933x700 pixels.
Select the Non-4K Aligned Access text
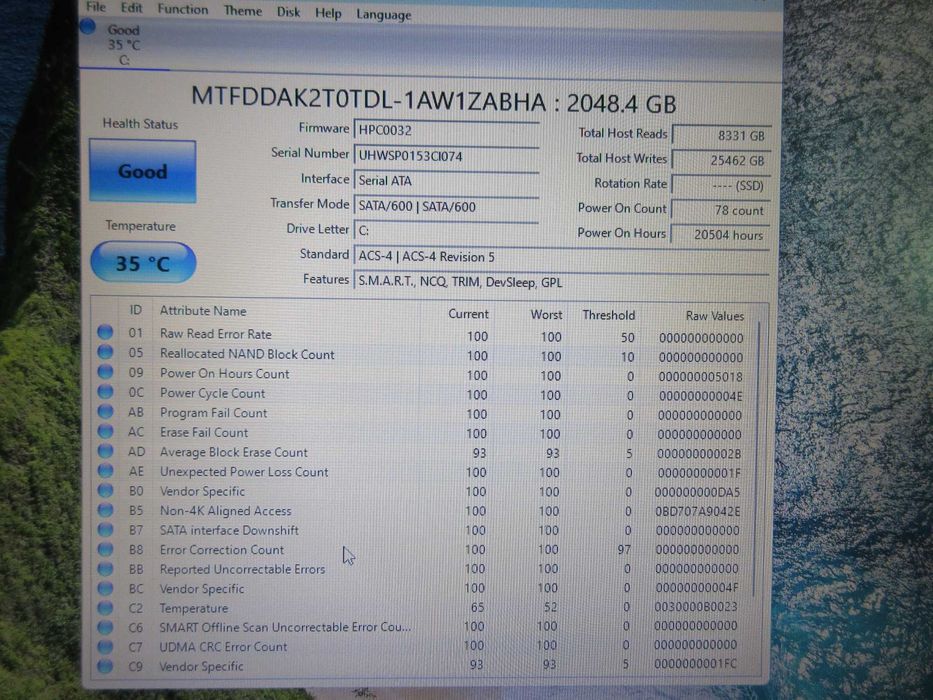[226, 511]
